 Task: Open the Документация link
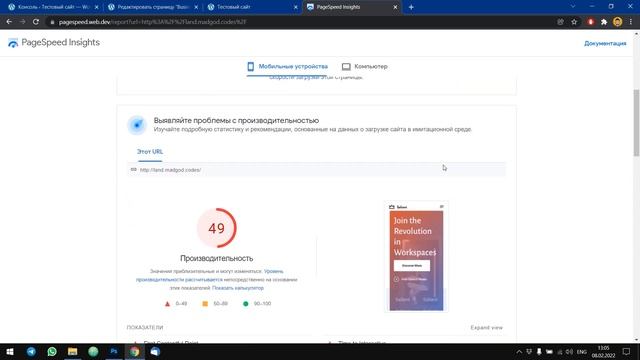coord(605,43)
